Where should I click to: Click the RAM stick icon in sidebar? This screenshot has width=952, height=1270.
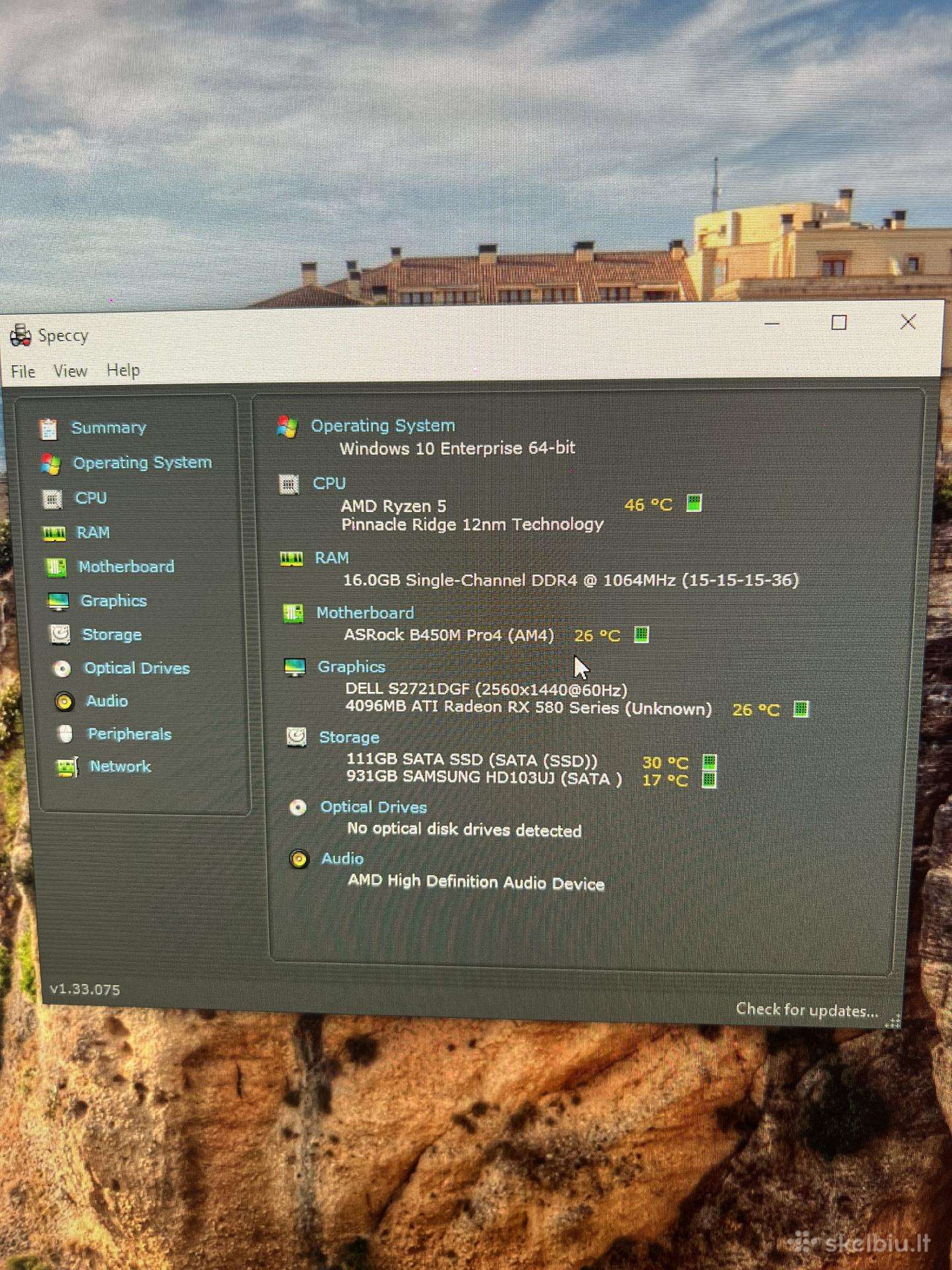click(x=54, y=533)
